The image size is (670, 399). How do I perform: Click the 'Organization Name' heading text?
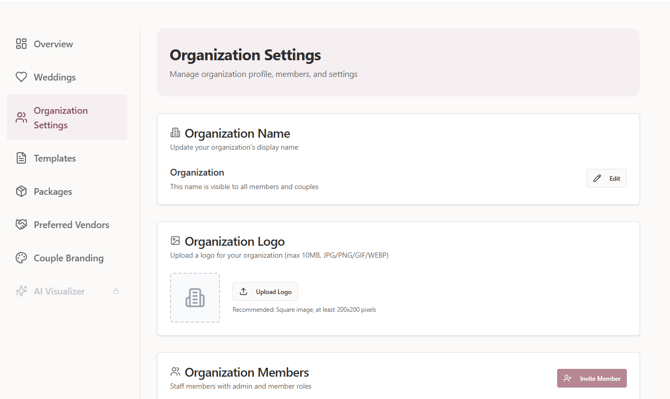coord(237,133)
